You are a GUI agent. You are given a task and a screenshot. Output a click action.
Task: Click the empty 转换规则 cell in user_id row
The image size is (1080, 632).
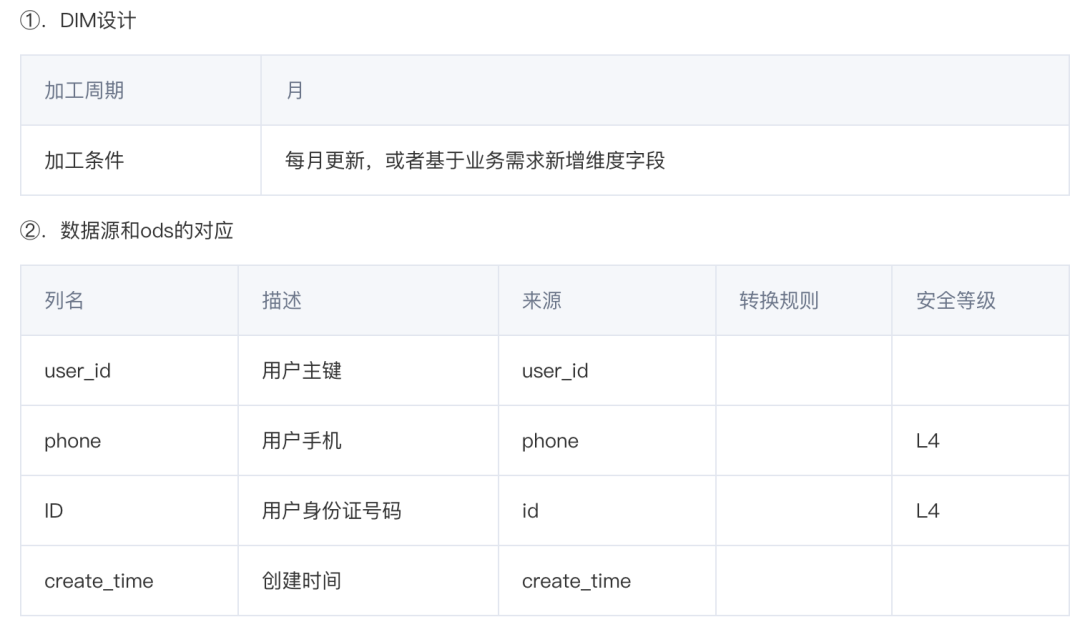point(803,370)
